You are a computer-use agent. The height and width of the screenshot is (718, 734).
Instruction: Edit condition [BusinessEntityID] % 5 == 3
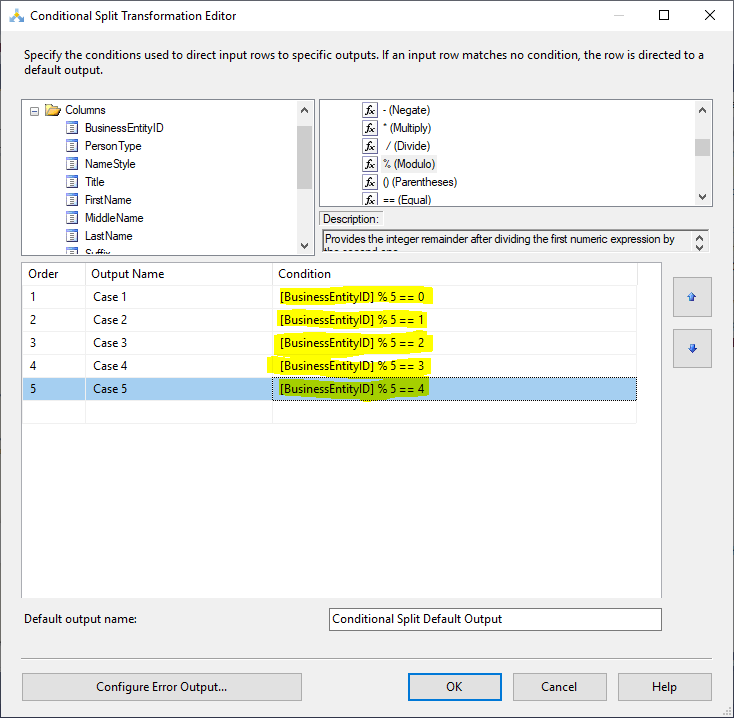[455, 366]
